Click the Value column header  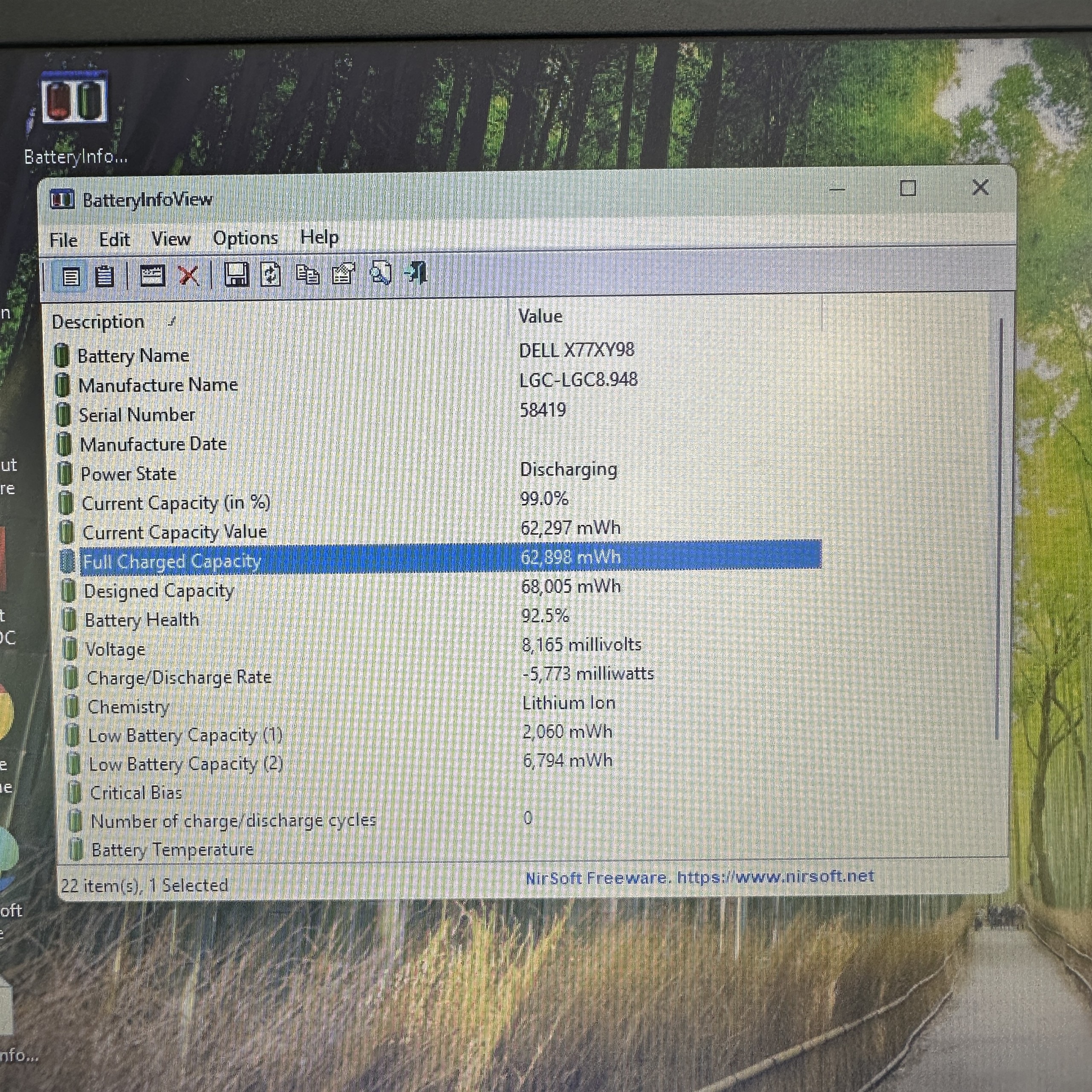tap(540, 316)
